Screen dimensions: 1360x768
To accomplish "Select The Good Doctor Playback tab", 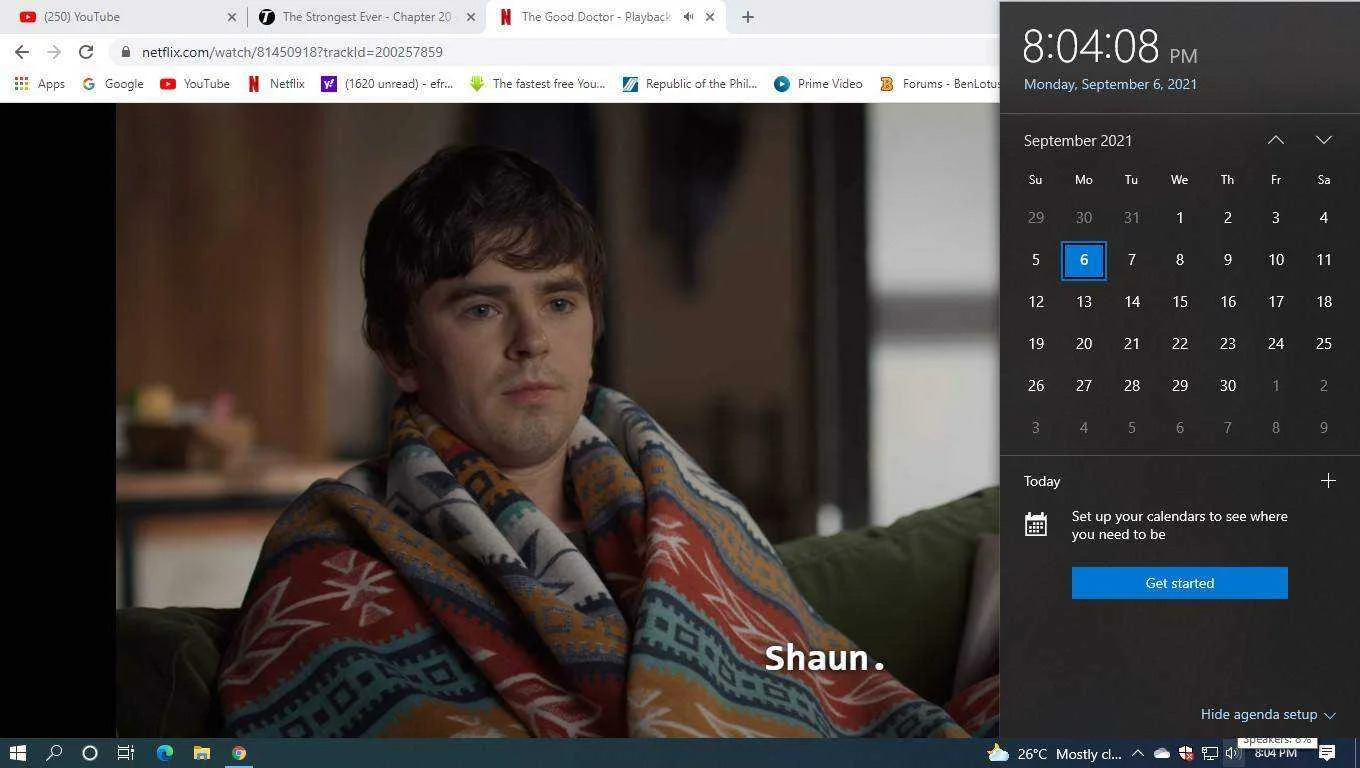I will (606, 17).
